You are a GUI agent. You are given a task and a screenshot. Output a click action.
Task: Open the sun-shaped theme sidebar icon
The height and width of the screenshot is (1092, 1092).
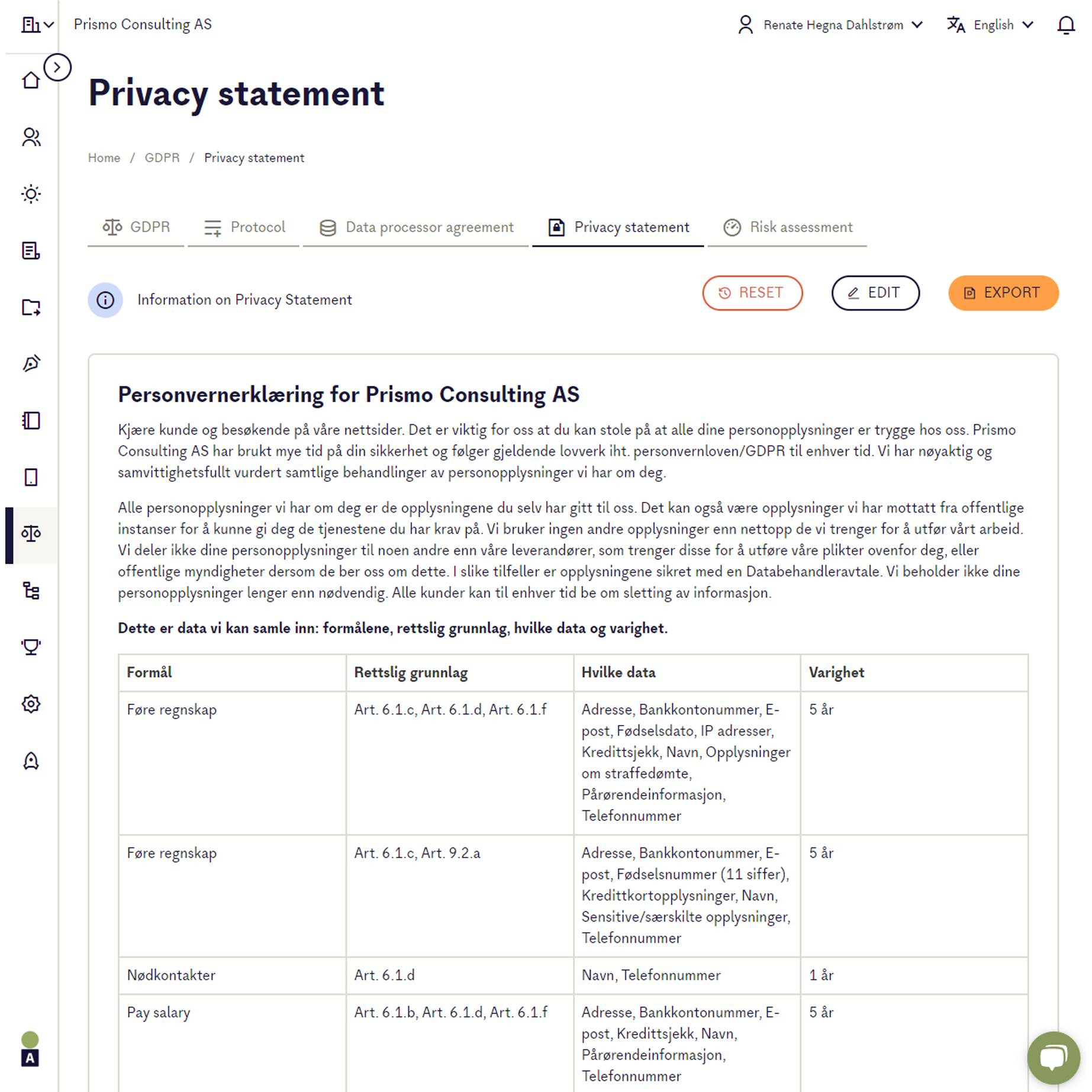point(30,194)
